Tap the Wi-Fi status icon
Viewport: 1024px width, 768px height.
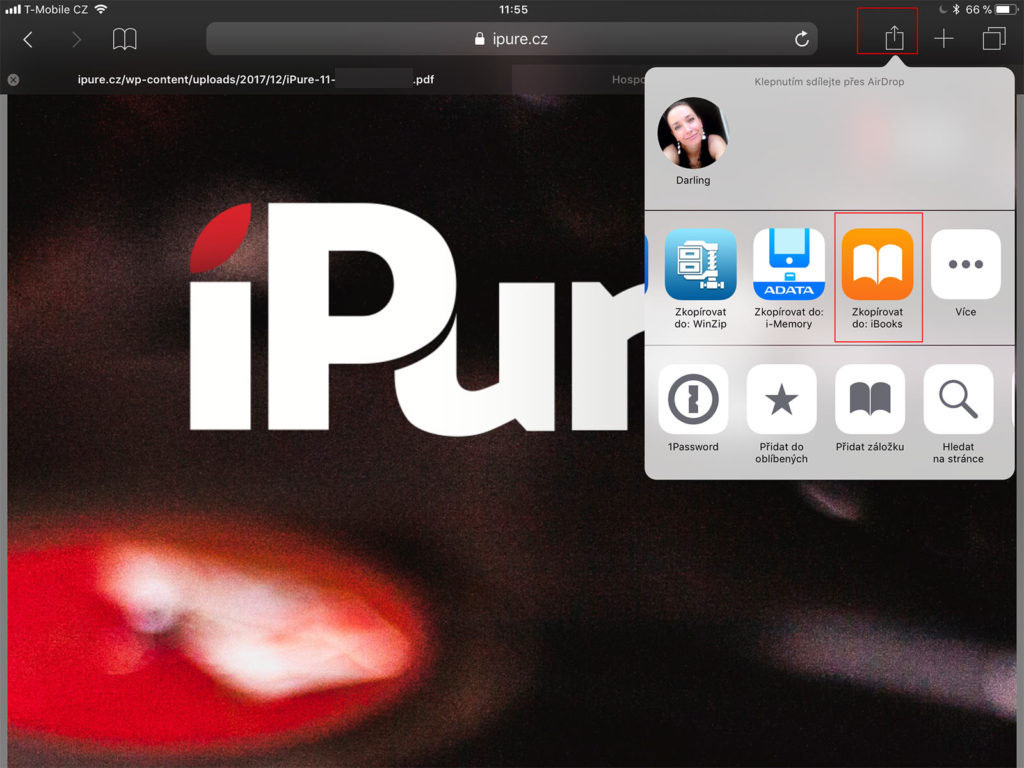(x=101, y=9)
